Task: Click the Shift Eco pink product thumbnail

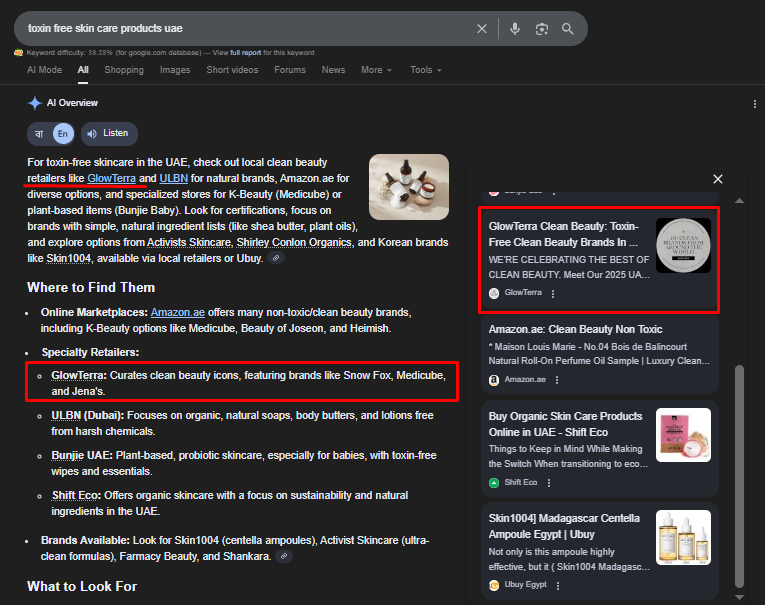Action: point(683,435)
